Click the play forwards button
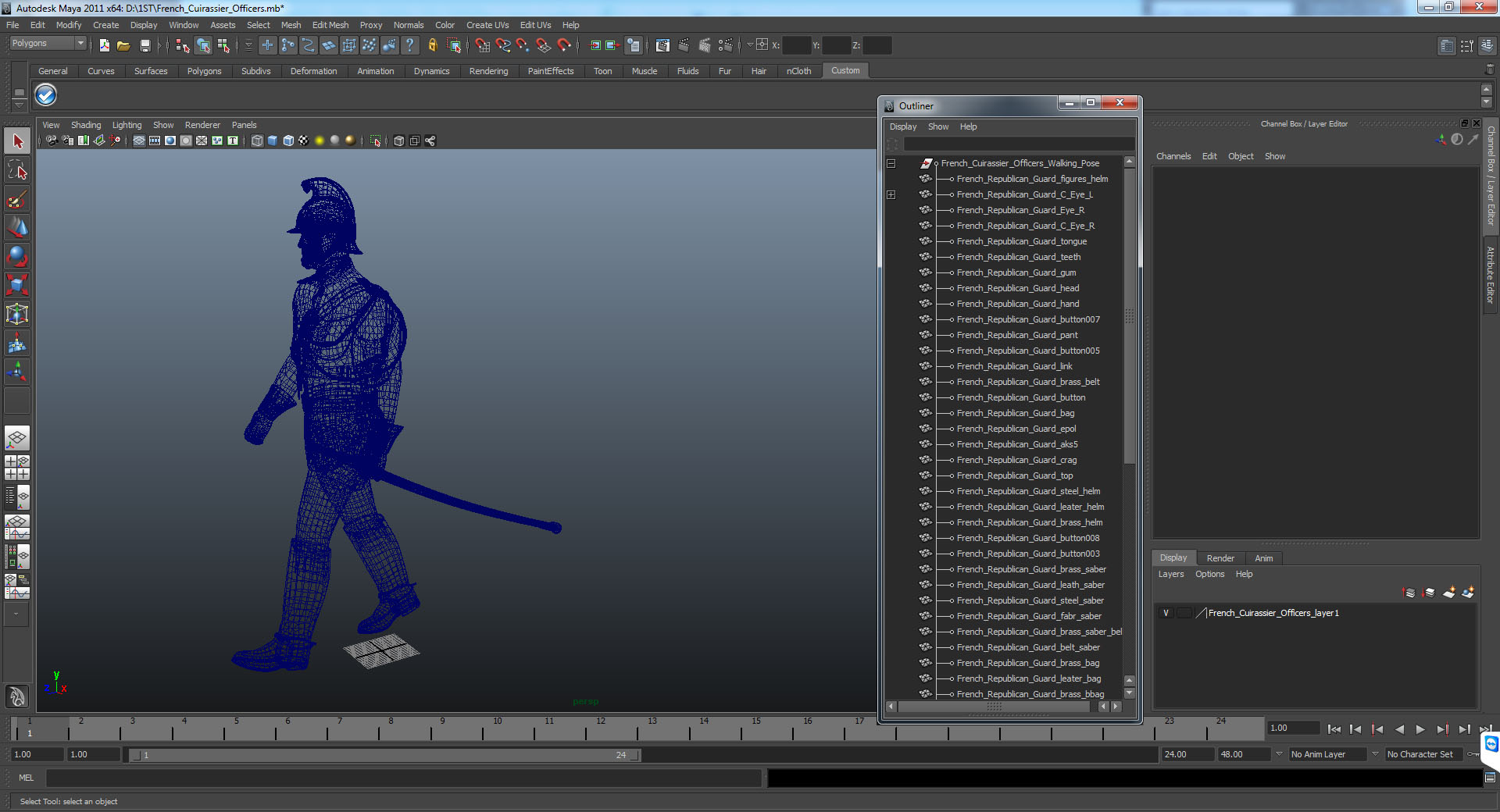 [1420, 729]
